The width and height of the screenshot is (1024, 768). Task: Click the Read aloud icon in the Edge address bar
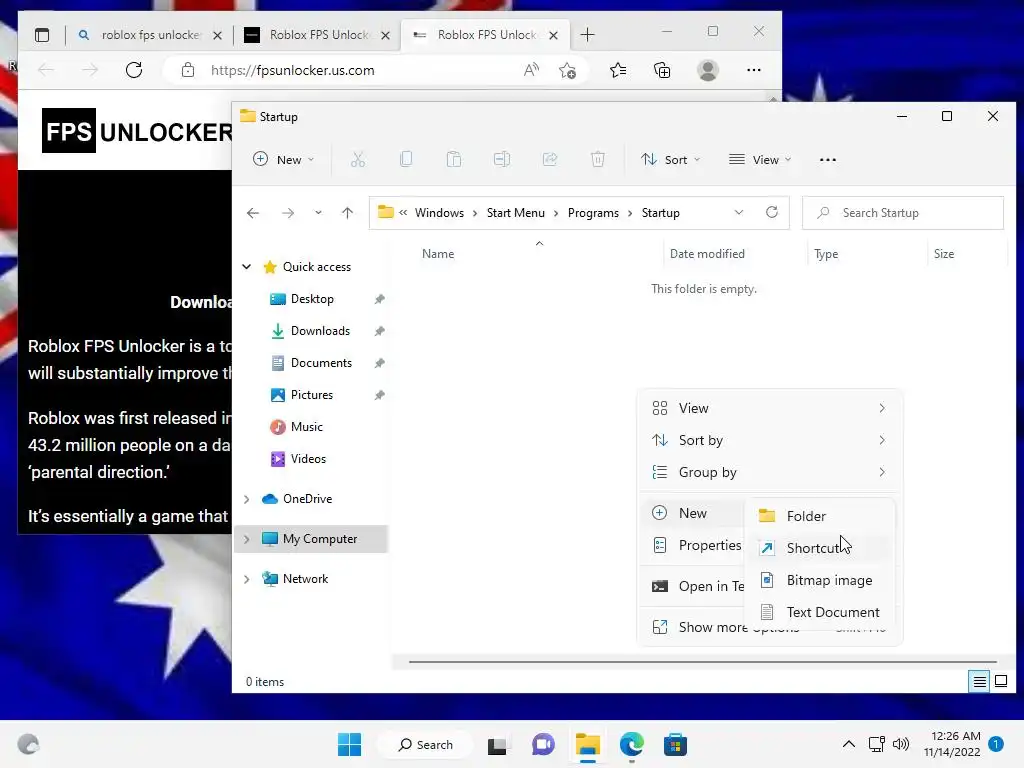point(531,70)
